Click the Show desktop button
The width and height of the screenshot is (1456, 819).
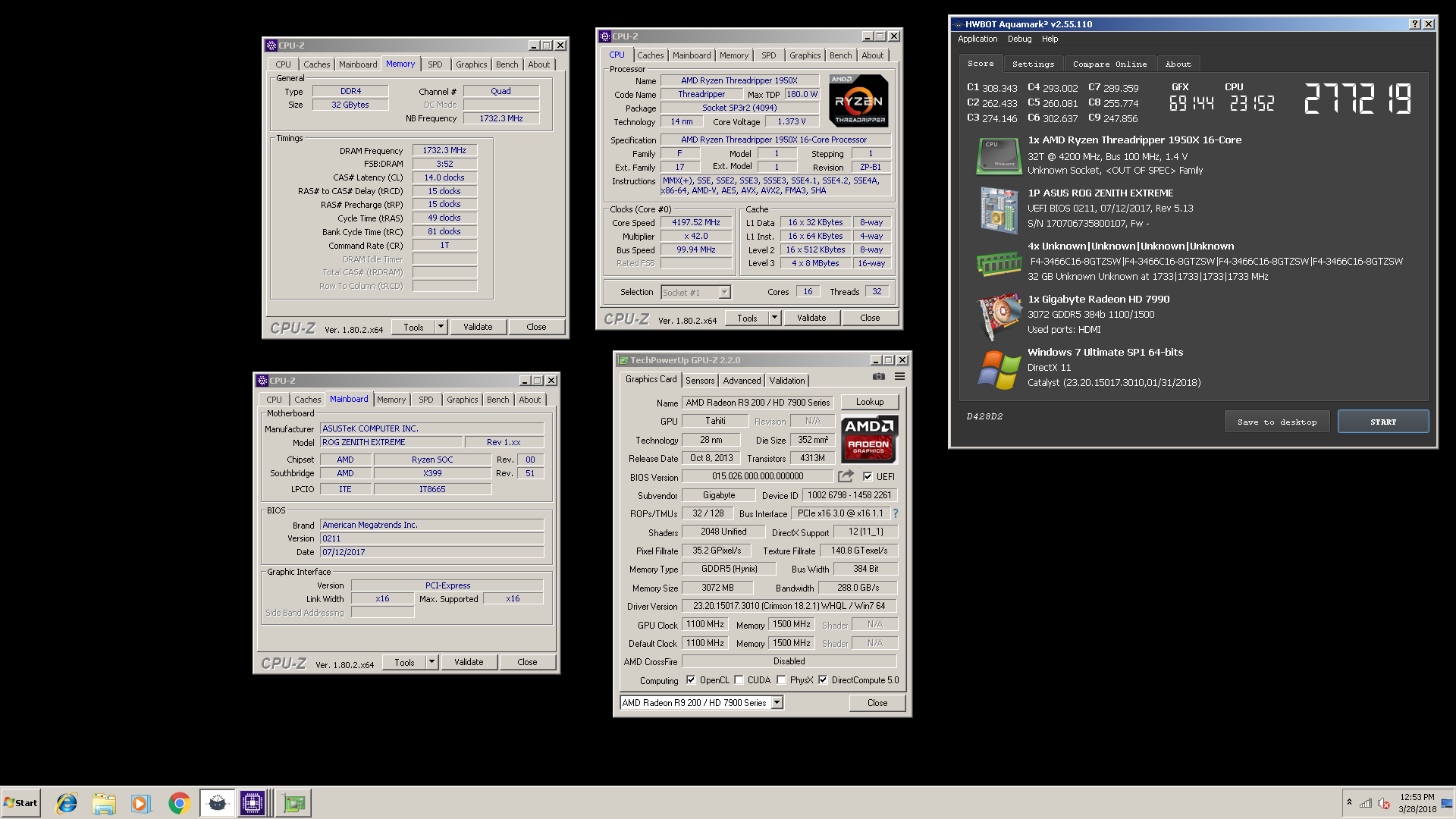[x=1447, y=803]
